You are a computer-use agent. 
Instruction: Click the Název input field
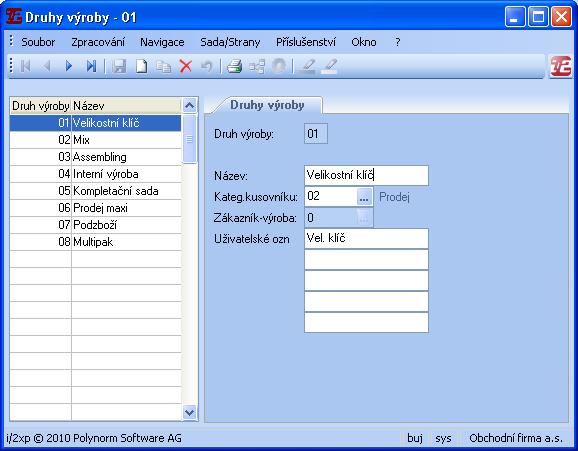(x=366, y=176)
